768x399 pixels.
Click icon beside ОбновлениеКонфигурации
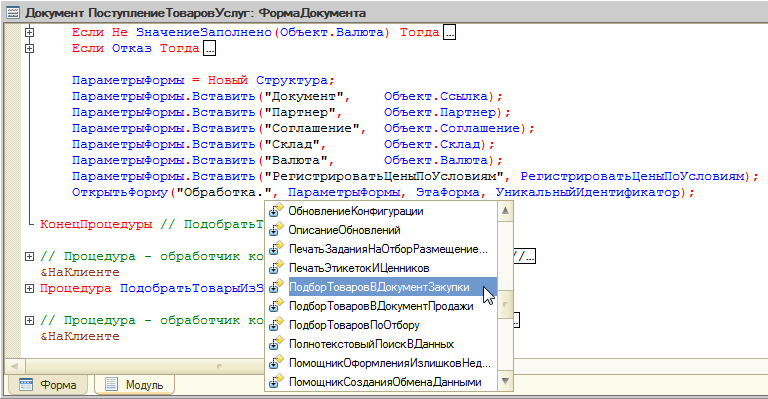276,211
